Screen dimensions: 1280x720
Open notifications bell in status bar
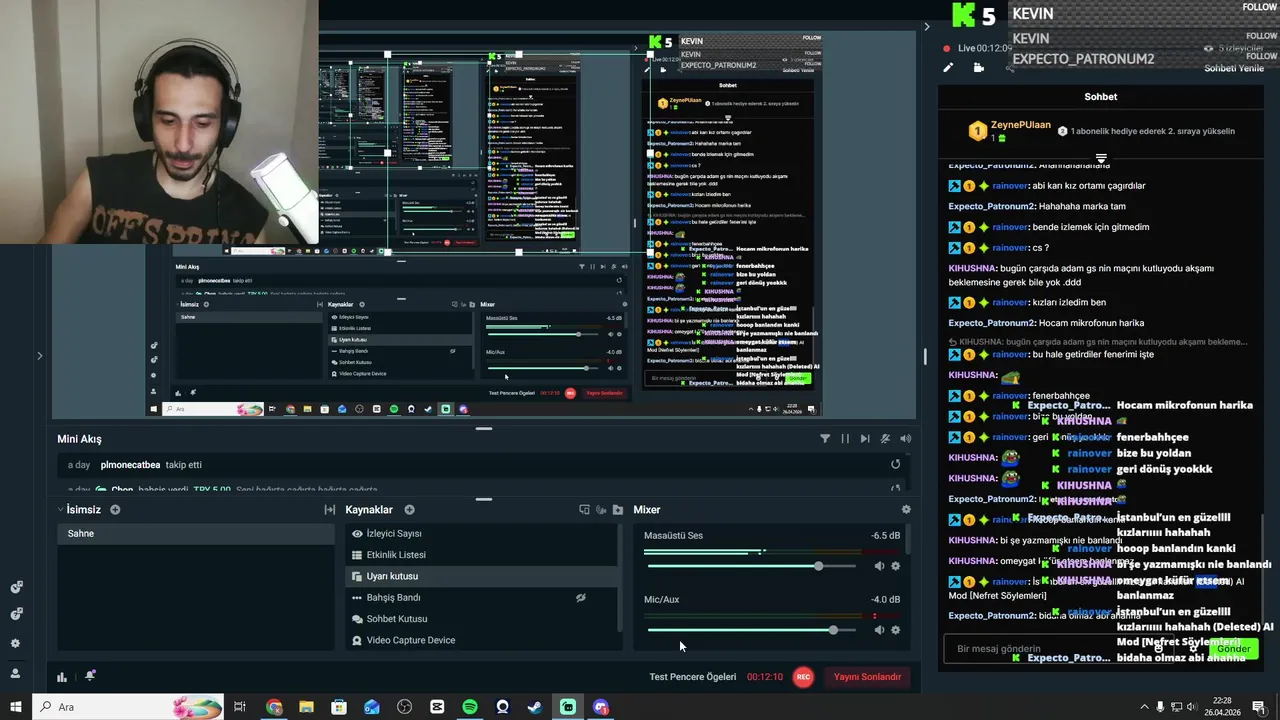coord(90,676)
